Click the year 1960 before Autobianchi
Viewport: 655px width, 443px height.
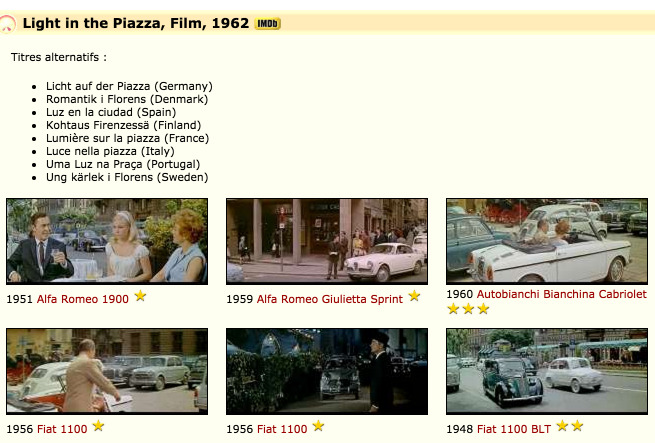[460, 294]
